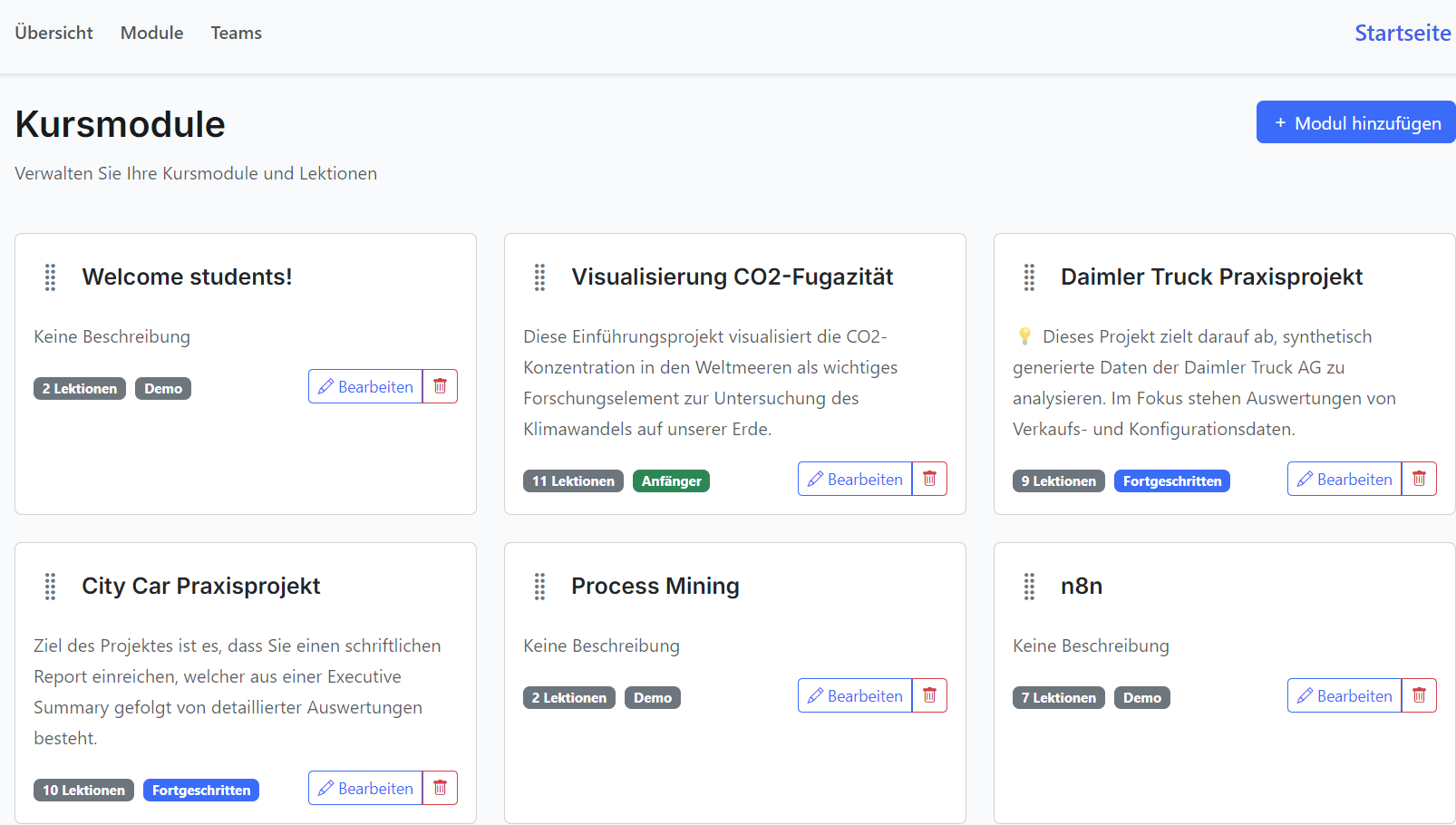Click drag handle of Visualisierung CO2-Fugazität module
1456x825 pixels.
tap(540, 277)
